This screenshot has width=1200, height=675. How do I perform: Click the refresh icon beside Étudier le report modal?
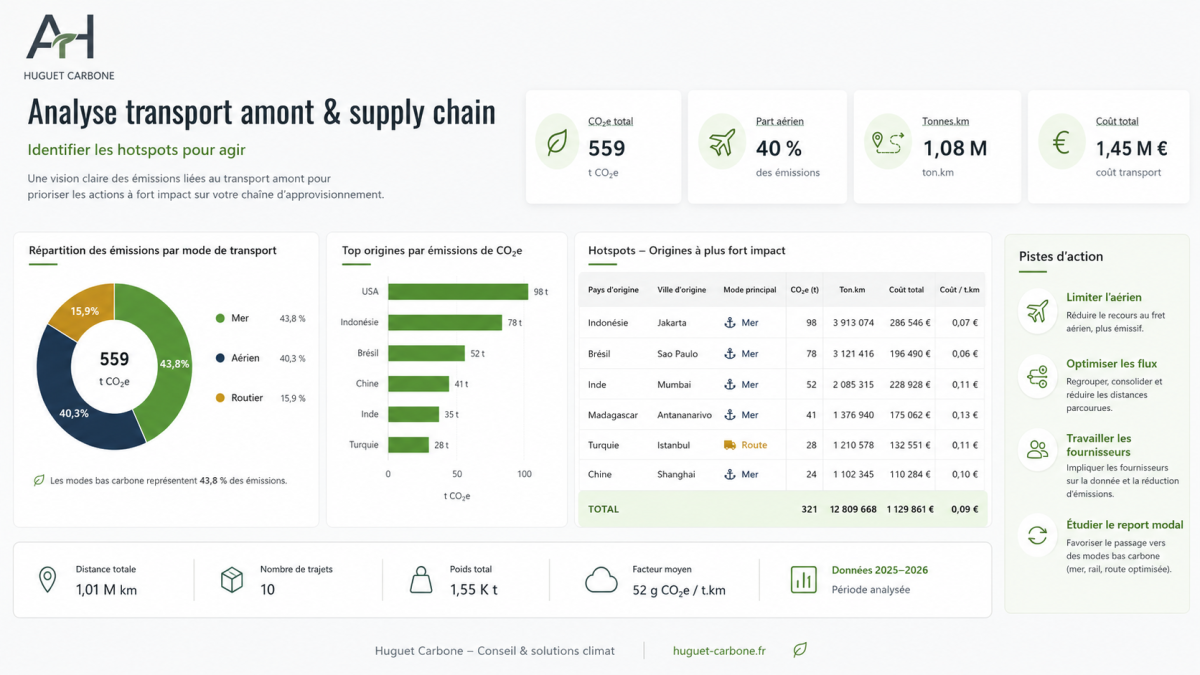[x=1038, y=536]
